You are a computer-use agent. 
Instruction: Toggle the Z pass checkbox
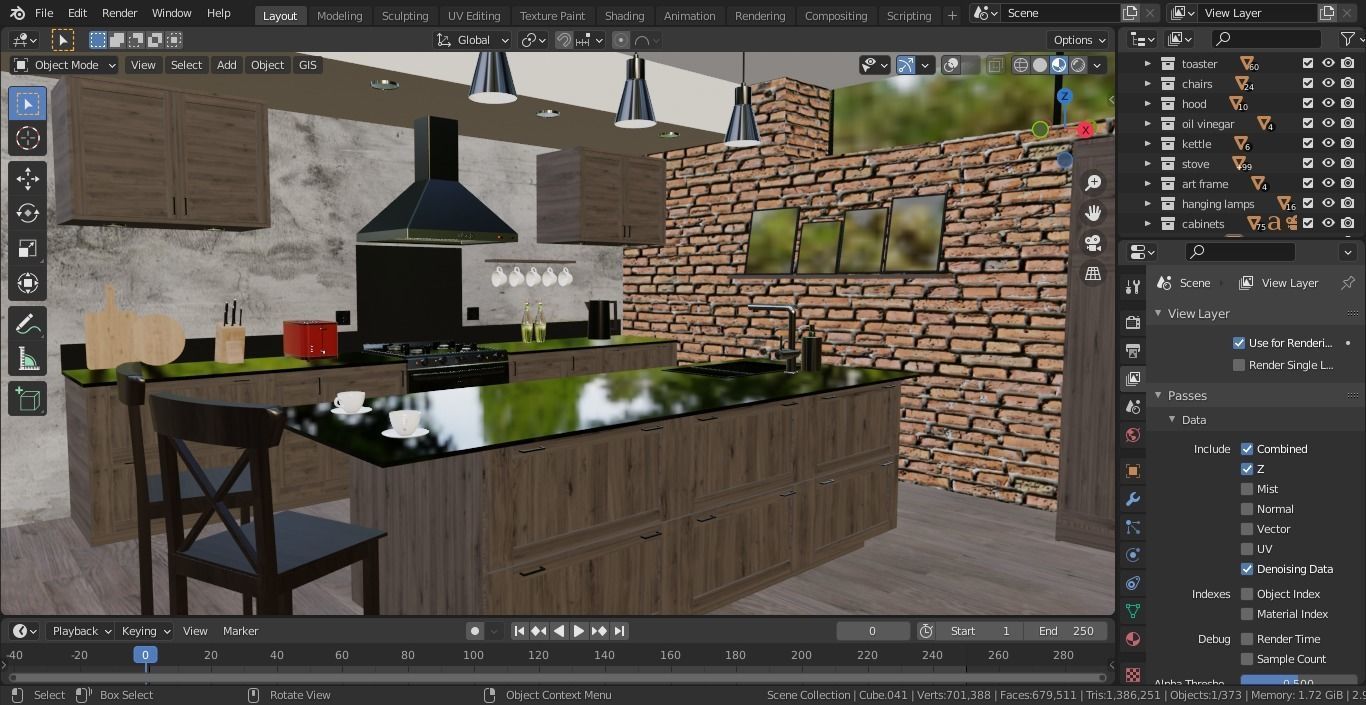coord(1247,469)
